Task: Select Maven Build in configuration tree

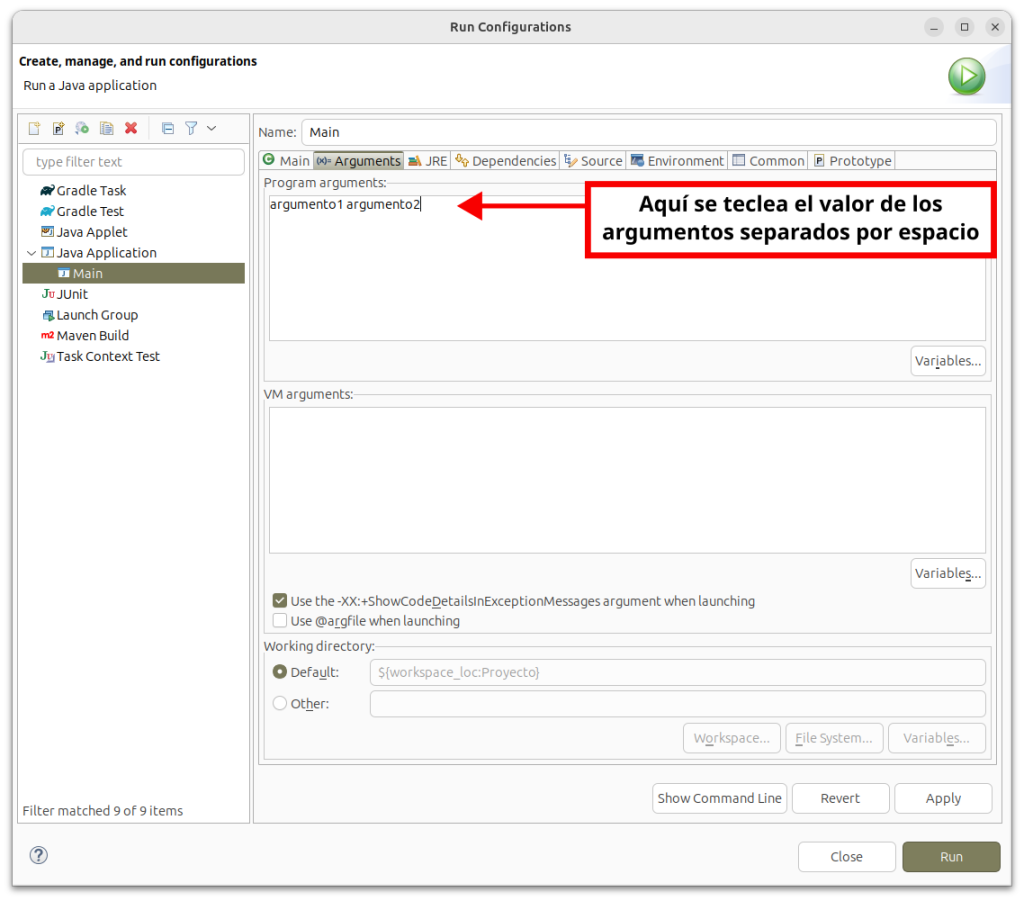Action: [92, 336]
